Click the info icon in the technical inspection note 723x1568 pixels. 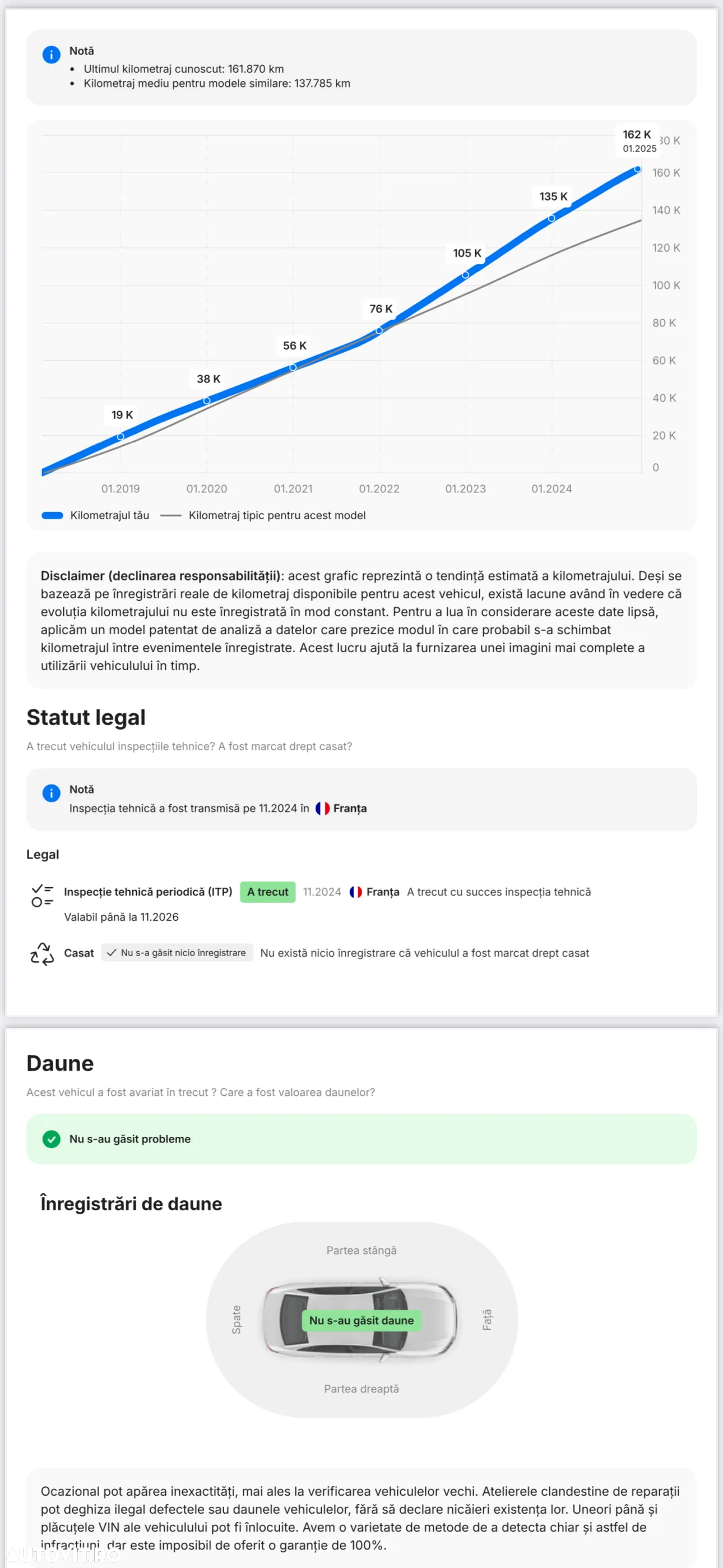point(51,793)
